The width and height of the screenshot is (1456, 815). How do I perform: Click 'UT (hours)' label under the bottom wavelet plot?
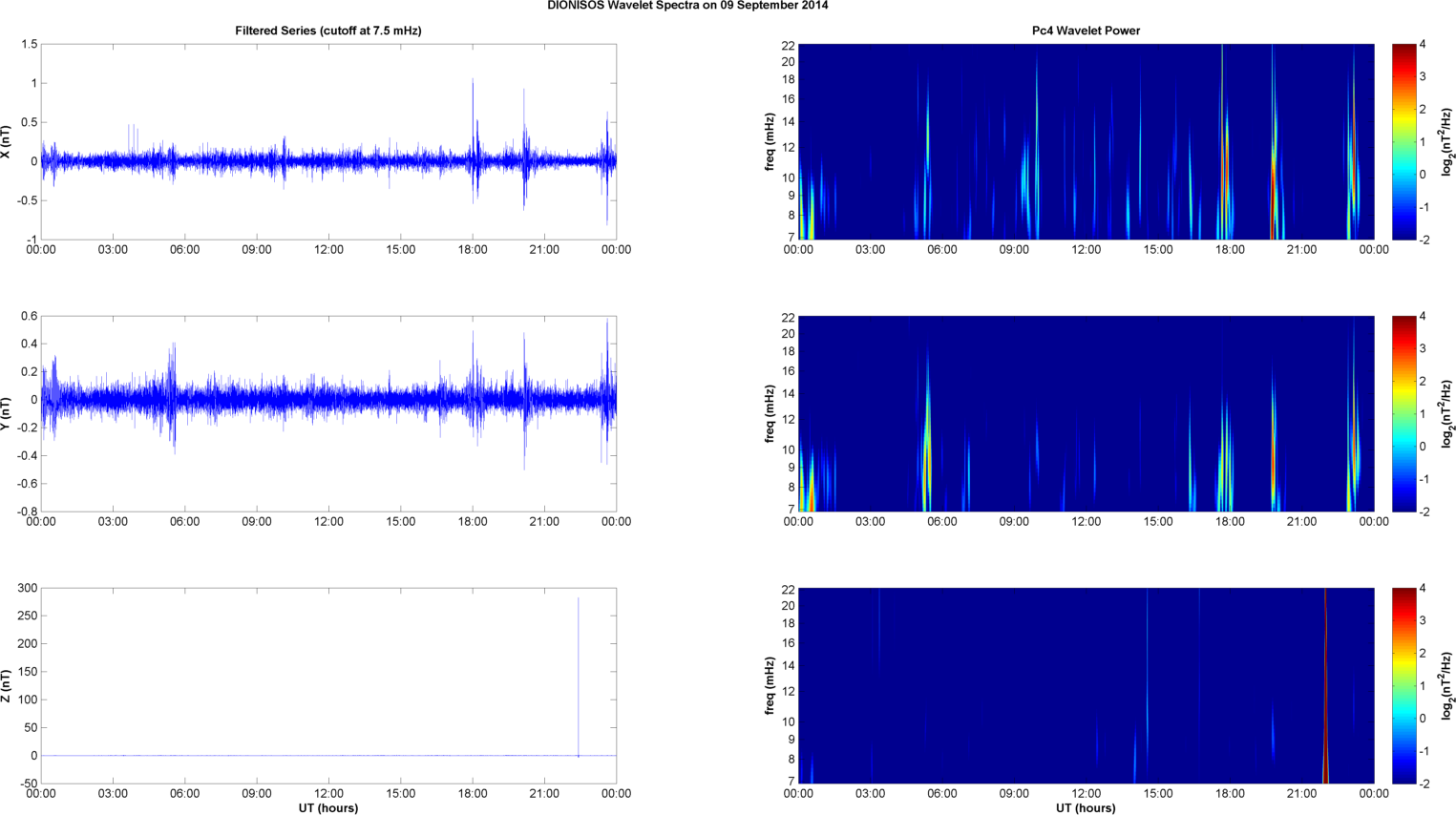(x=1086, y=807)
